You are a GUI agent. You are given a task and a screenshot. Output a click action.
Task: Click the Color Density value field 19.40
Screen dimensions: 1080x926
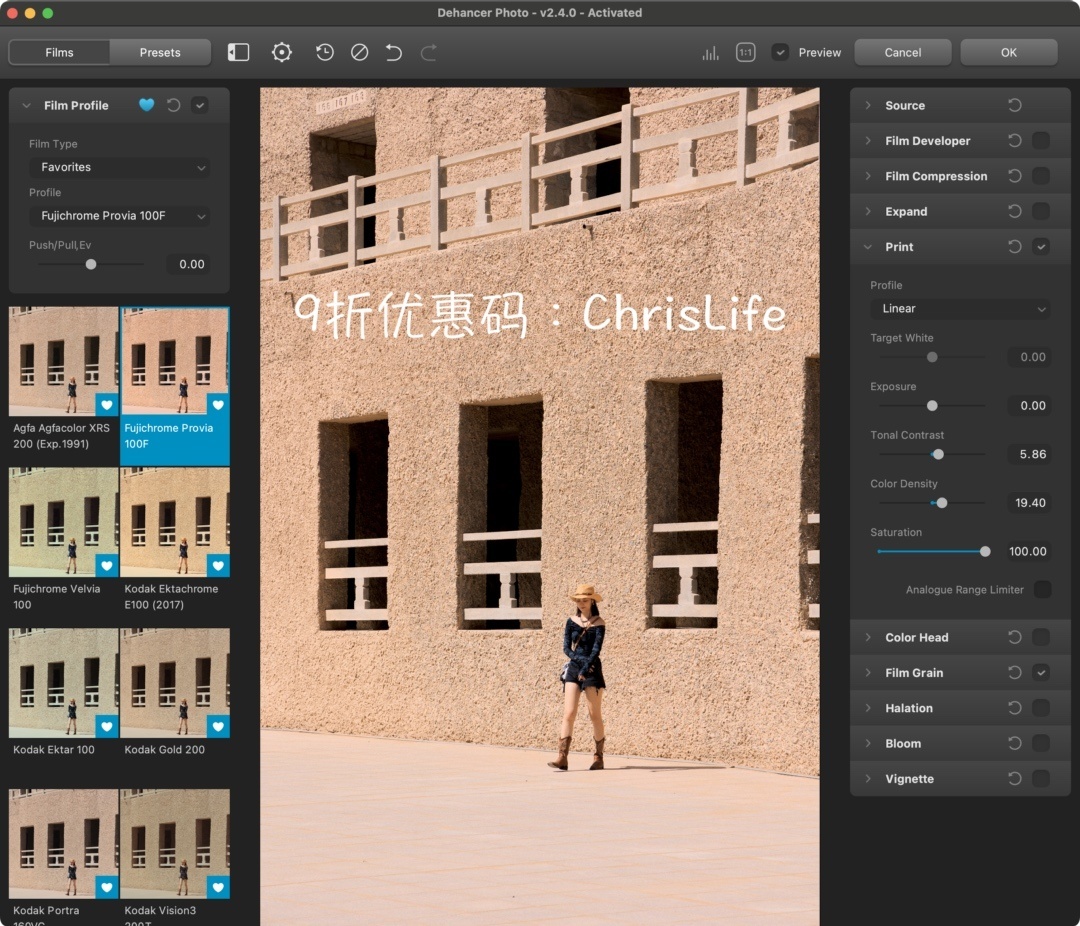coord(1030,503)
